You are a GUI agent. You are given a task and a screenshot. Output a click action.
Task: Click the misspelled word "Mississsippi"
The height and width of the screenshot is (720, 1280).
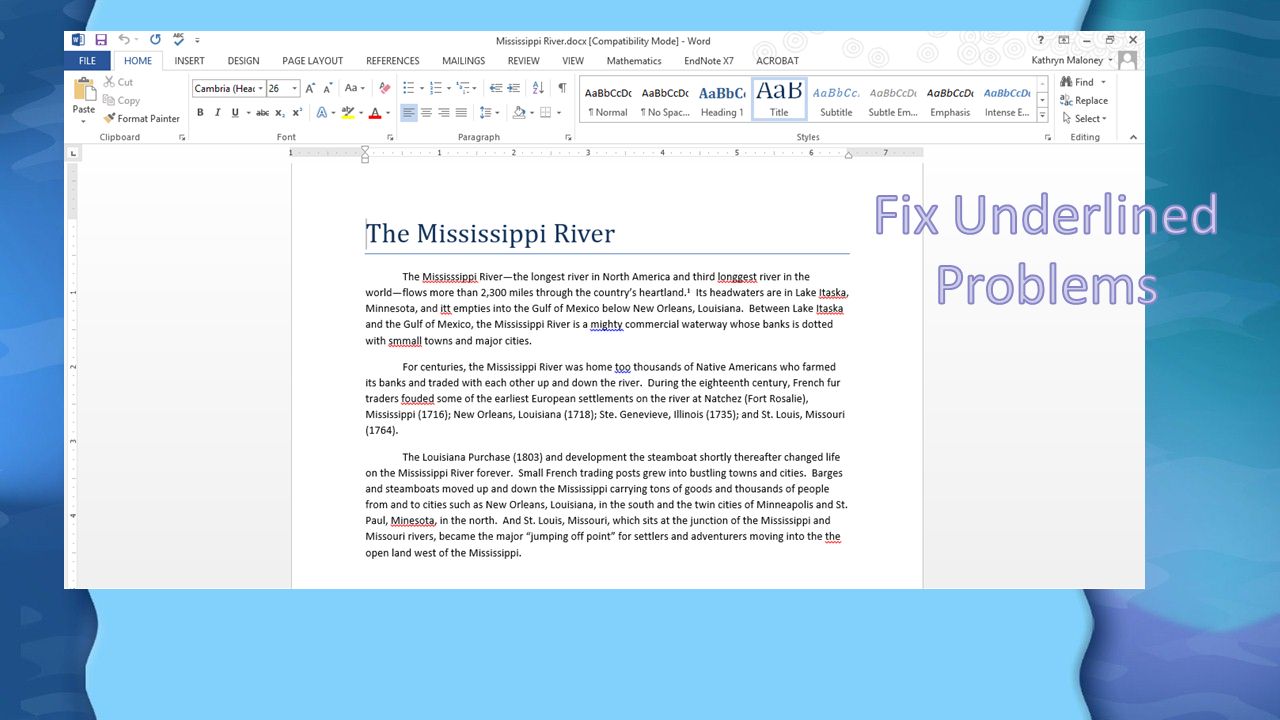(x=449, y=277)
